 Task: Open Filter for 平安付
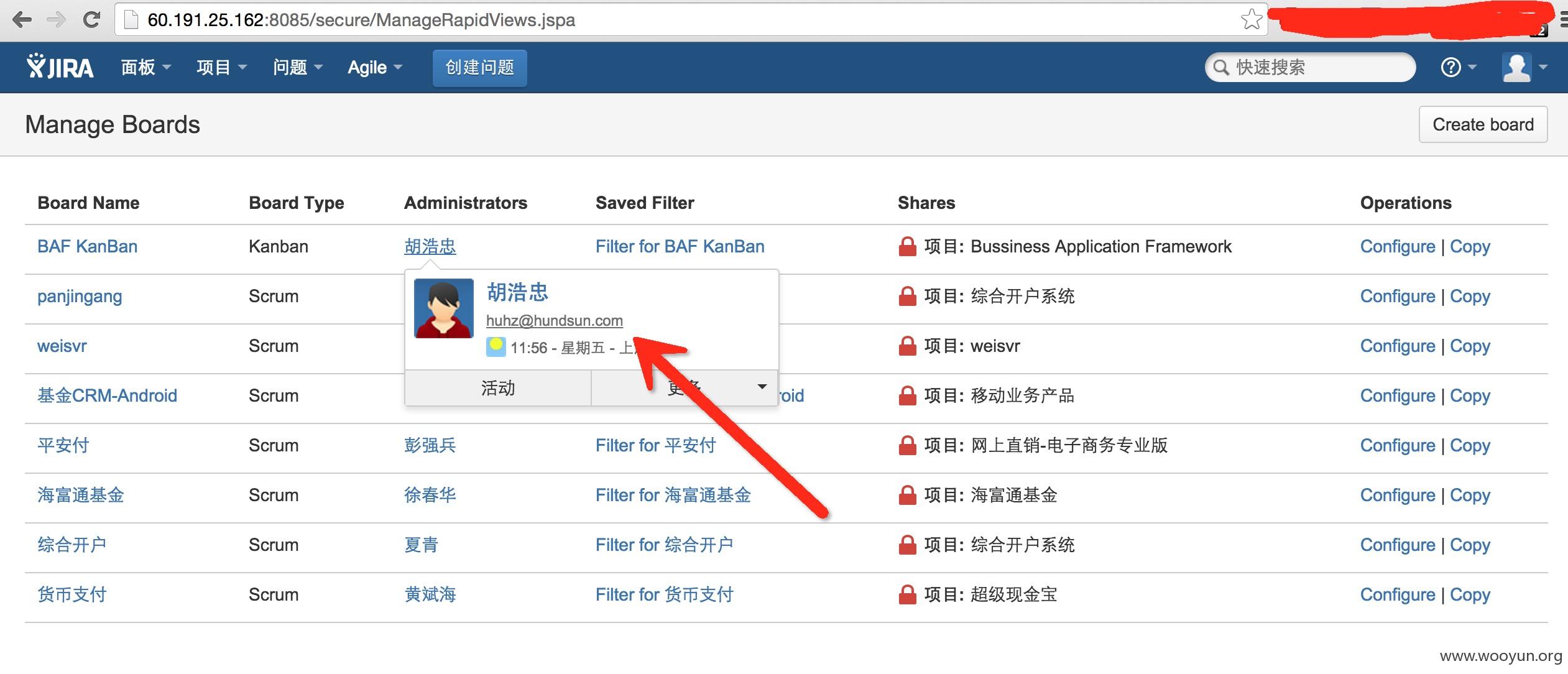point(656,445)
